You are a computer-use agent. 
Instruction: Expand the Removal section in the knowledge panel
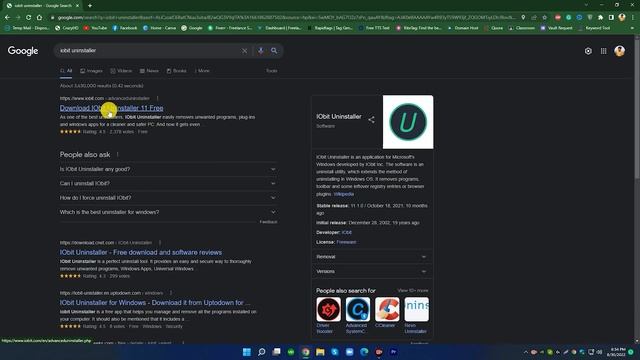(x=371, y=257)
